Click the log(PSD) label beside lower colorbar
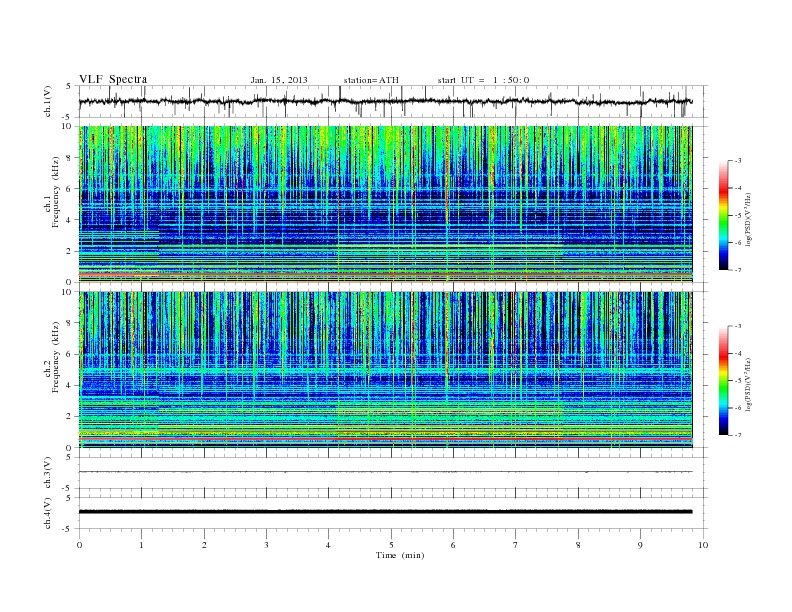Viewport: 792px width, 612px height. click(x=748, y=384)
